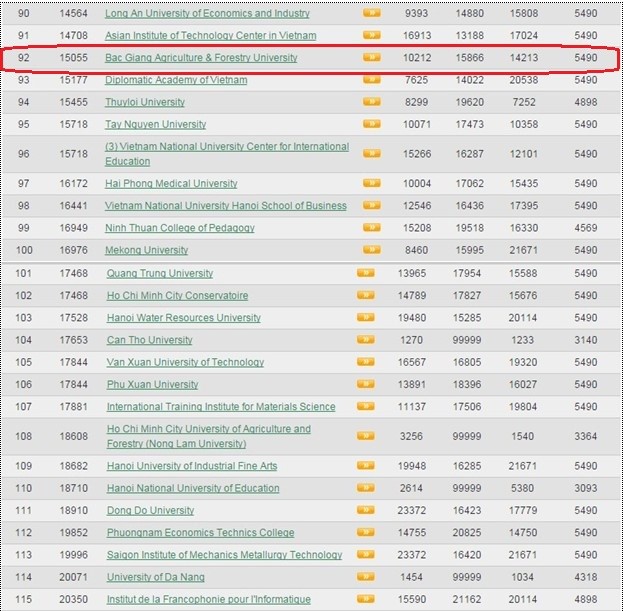Select value 4569 in Ninh Thuan College row
623x611 pixels.
tap(586, 228)
